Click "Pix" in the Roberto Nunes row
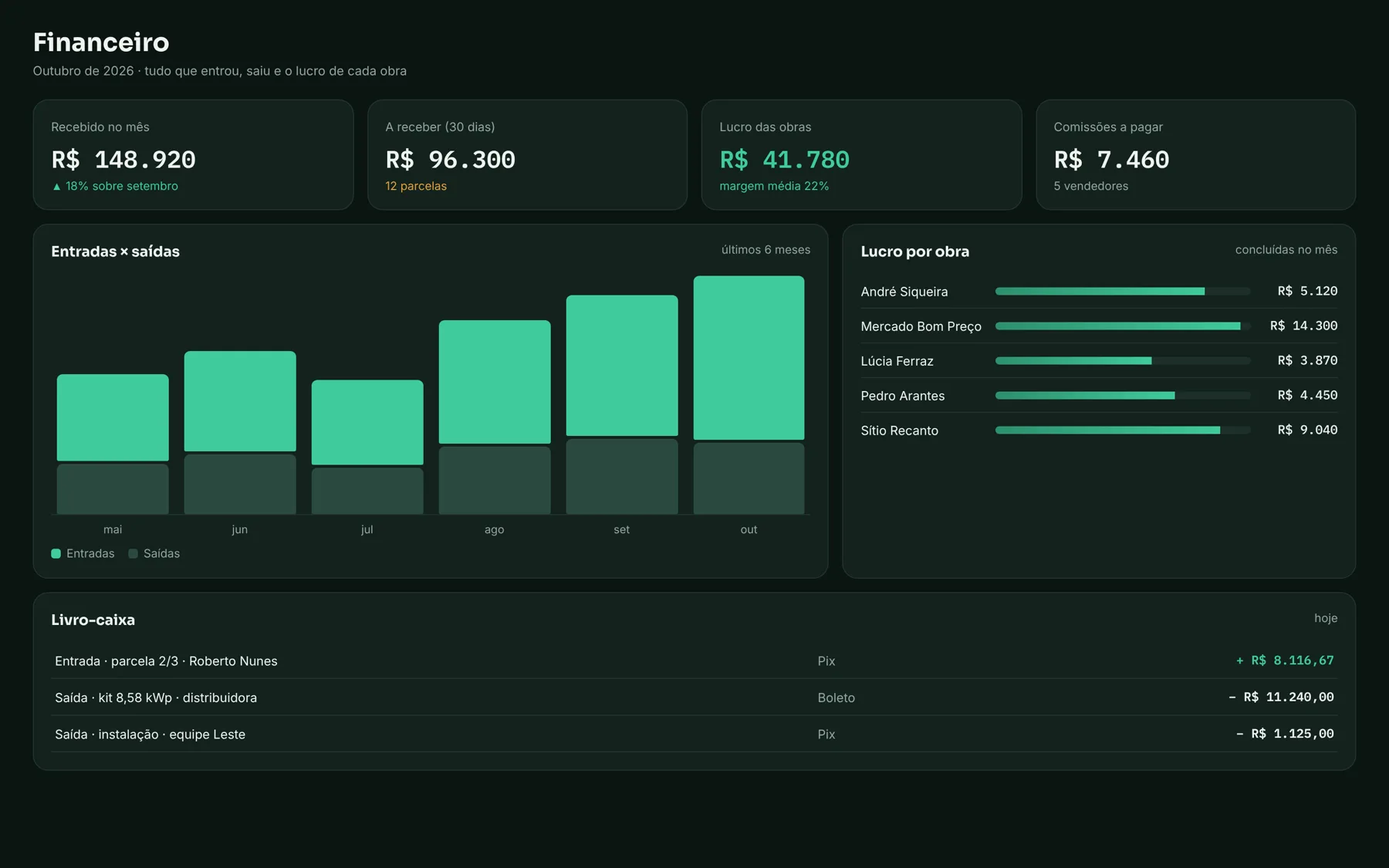1389x868 pixels. pyautogui.click(x=826, y=661)
